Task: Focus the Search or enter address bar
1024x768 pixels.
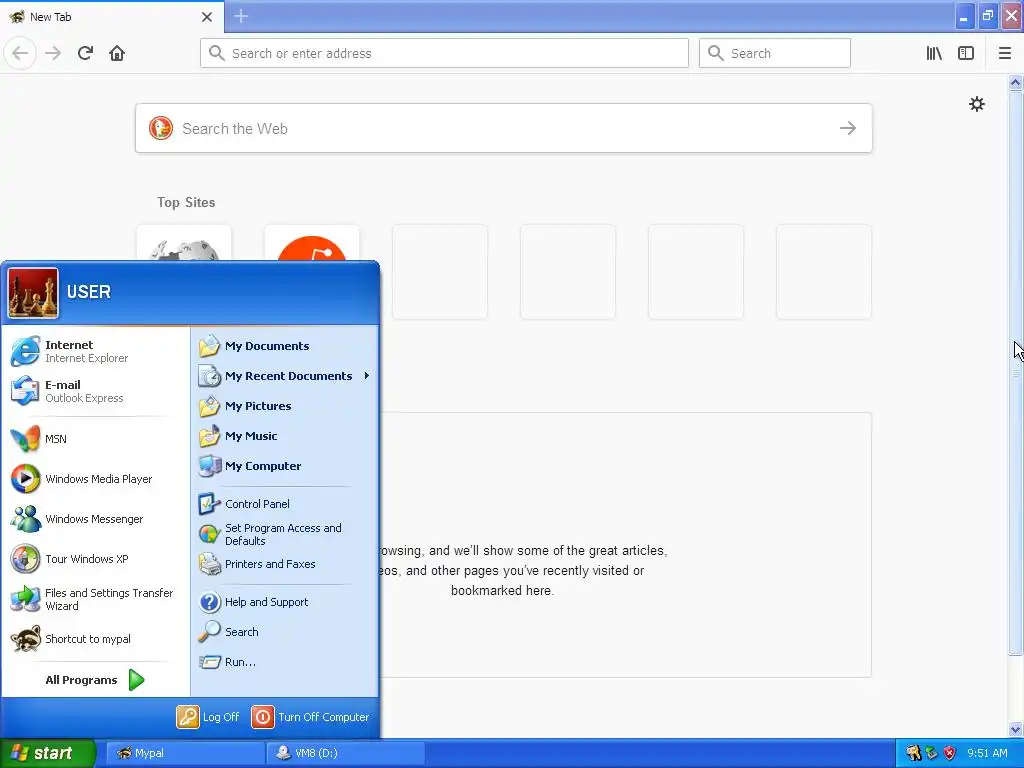Action: pyautogui.click(x=444, y=53)
